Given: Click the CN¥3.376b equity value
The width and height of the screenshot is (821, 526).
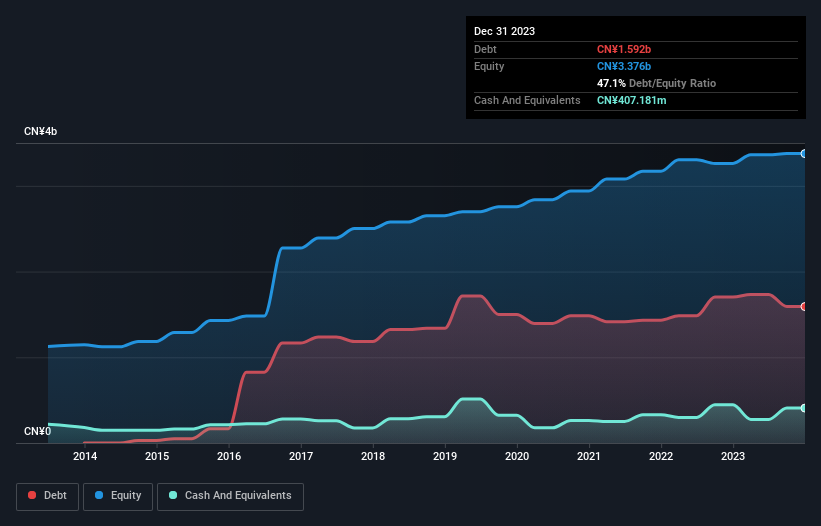Looking at the screenshot, I should (x=624, y=66).
